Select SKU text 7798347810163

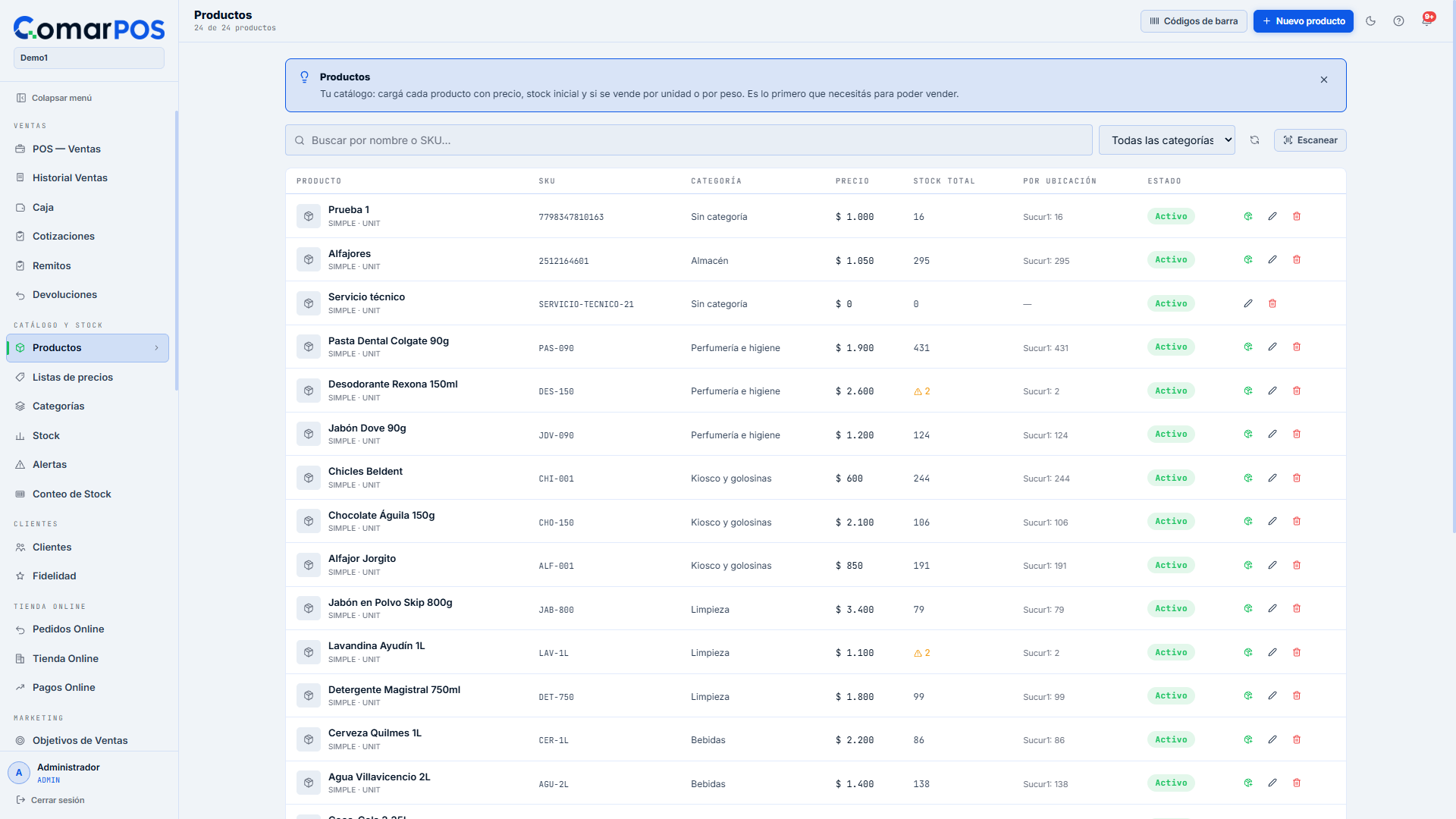[x=571, y=218]
